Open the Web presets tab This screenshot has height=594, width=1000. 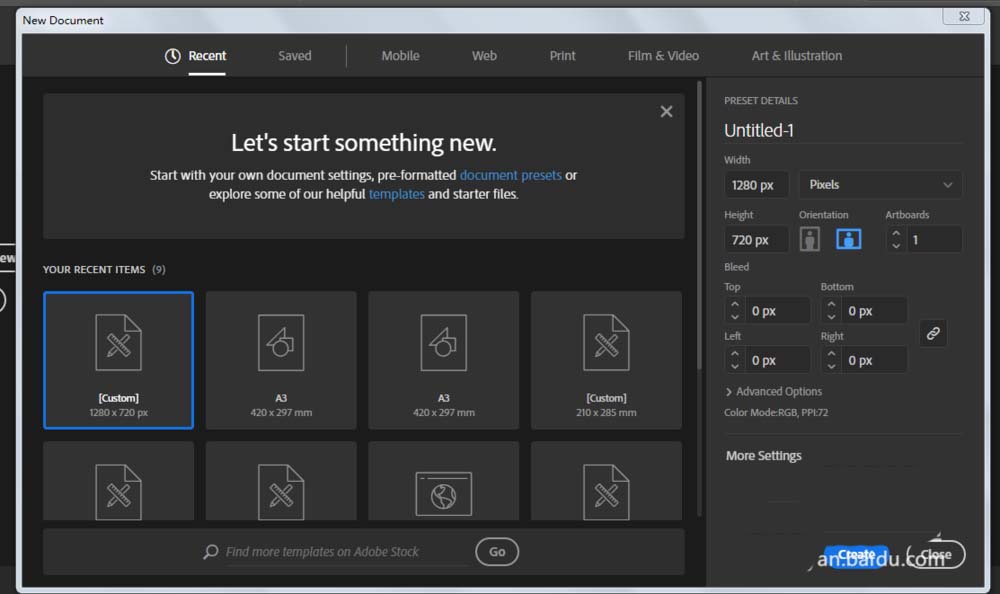[484, 56]
